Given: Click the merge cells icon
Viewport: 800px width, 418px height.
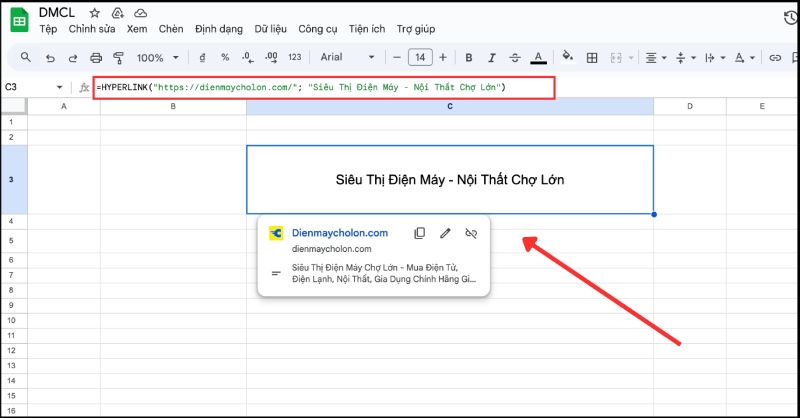Looking at the screenshot, I should tap(616, 58).
